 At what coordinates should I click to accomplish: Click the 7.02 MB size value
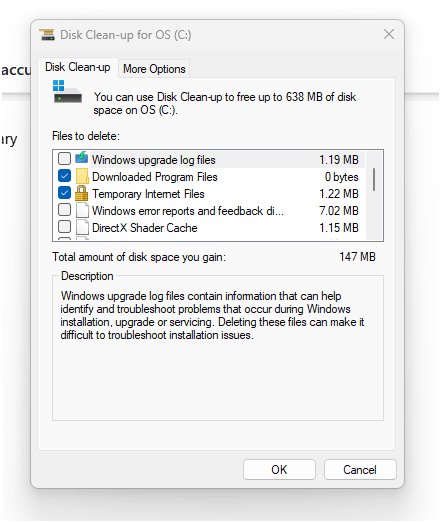click(x=339, y=210)
